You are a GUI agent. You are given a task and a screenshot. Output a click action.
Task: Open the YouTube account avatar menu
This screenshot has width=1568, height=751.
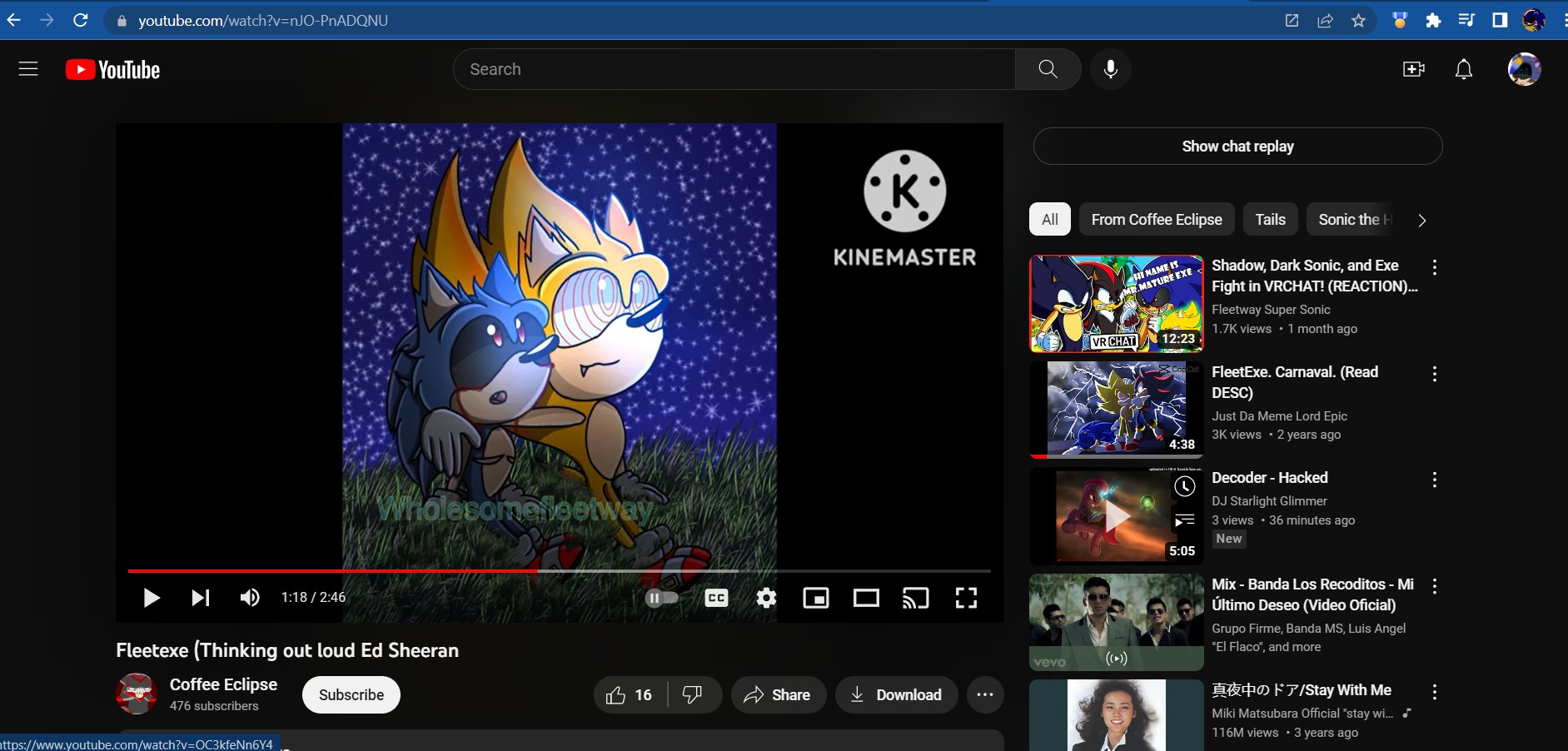[x=1524, y=69]
